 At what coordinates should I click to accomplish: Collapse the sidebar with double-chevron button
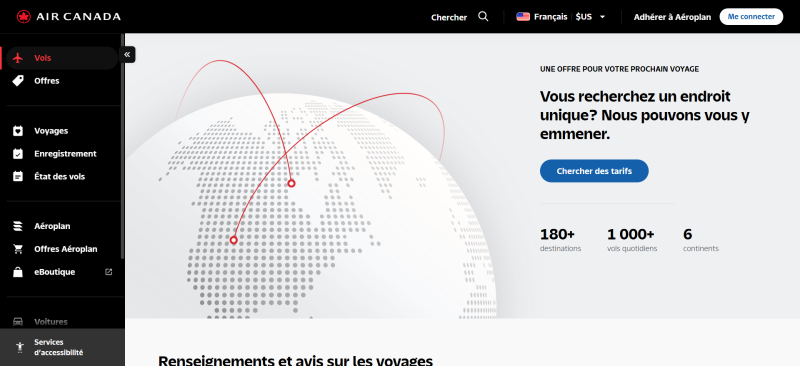(x=127, y=55)
